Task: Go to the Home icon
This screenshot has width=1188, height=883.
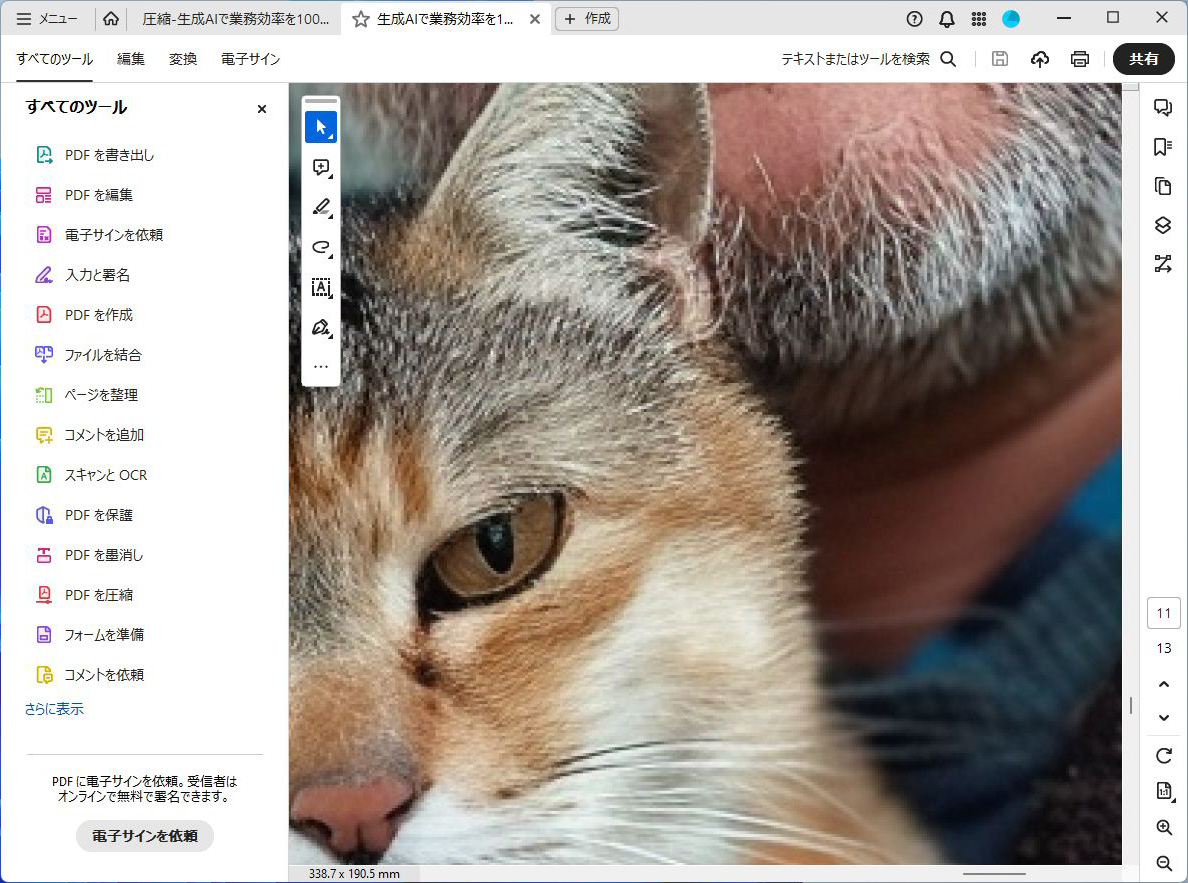Action: point(111,19)
